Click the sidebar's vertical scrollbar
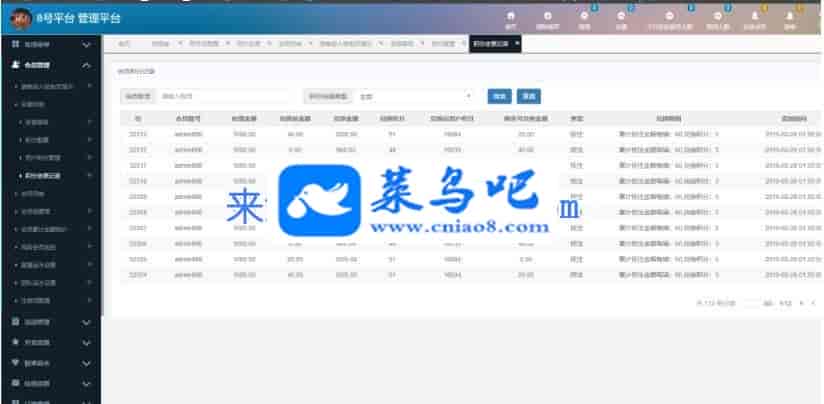Image resolution: width=824 pixels, height=404 pixels. pyautogui.click(x=102, y=176)
